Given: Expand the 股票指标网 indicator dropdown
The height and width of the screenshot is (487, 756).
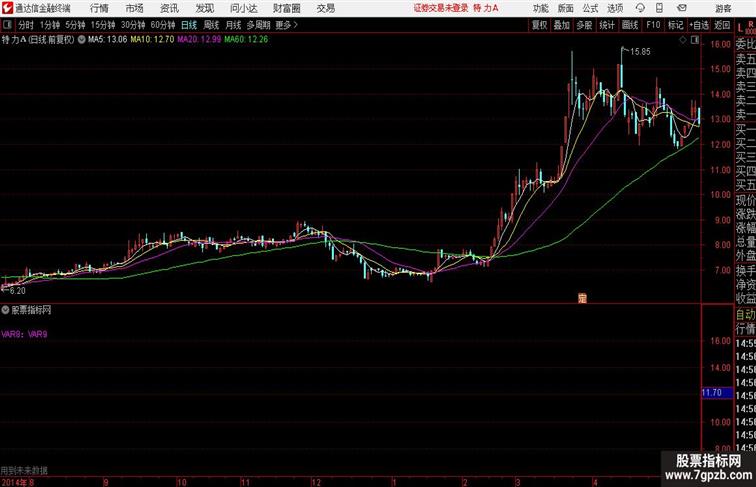Looking at the screenshot, I should point(5,310).
